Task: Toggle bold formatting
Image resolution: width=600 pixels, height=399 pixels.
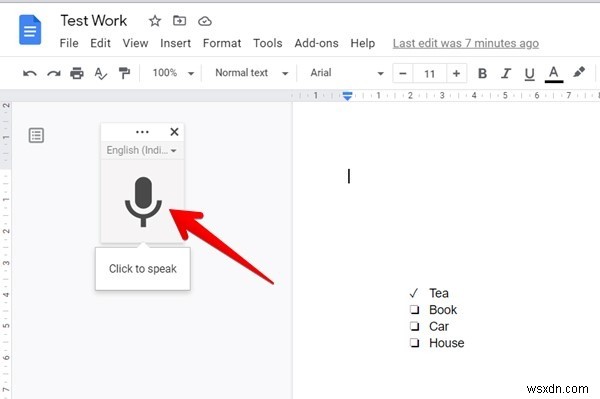Action: click(483, 73)
